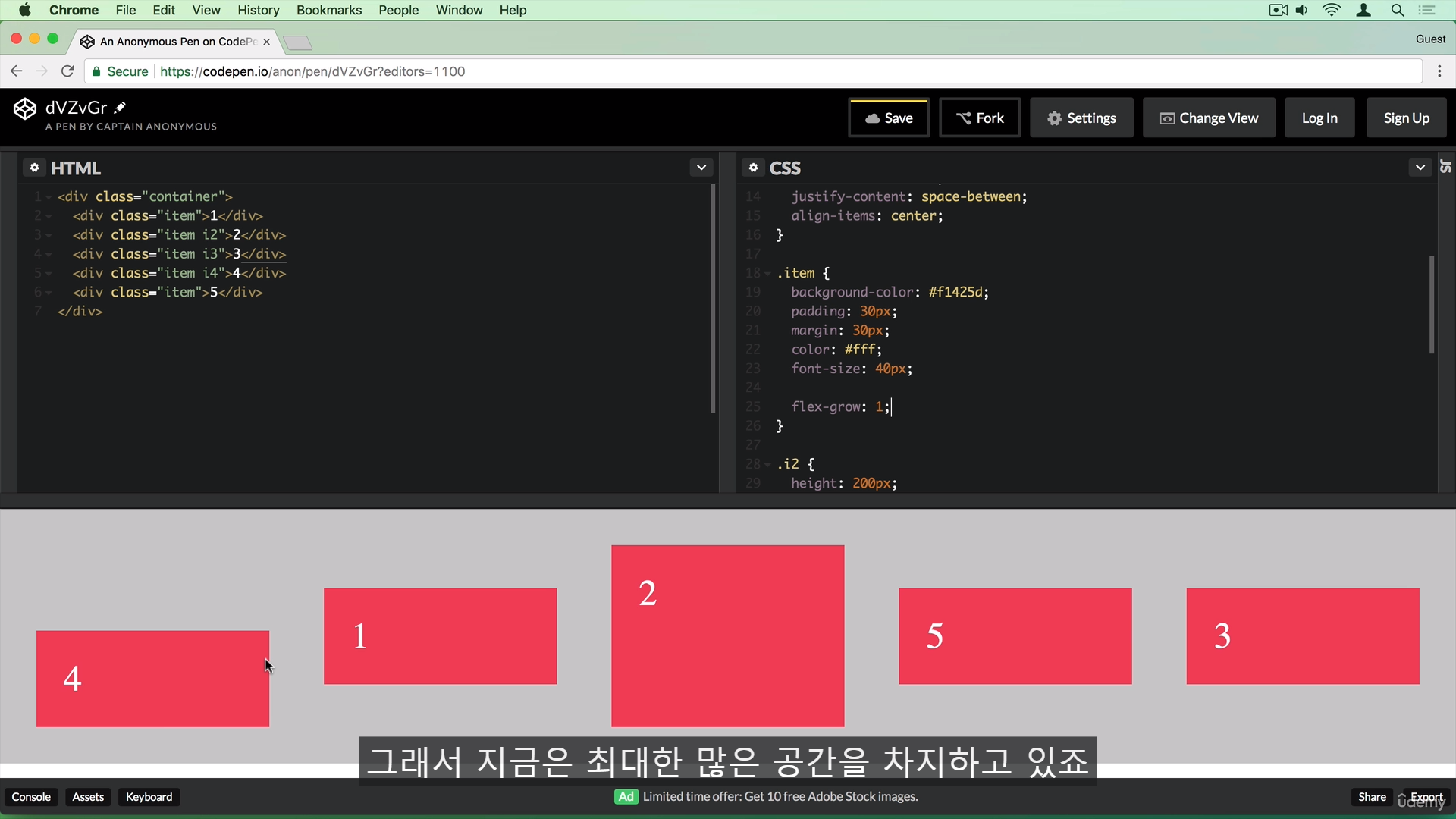This screenshot has height=819, width=1456.
Task: Open macOS Spotlight search icon
Action: tap(1397, 10)
